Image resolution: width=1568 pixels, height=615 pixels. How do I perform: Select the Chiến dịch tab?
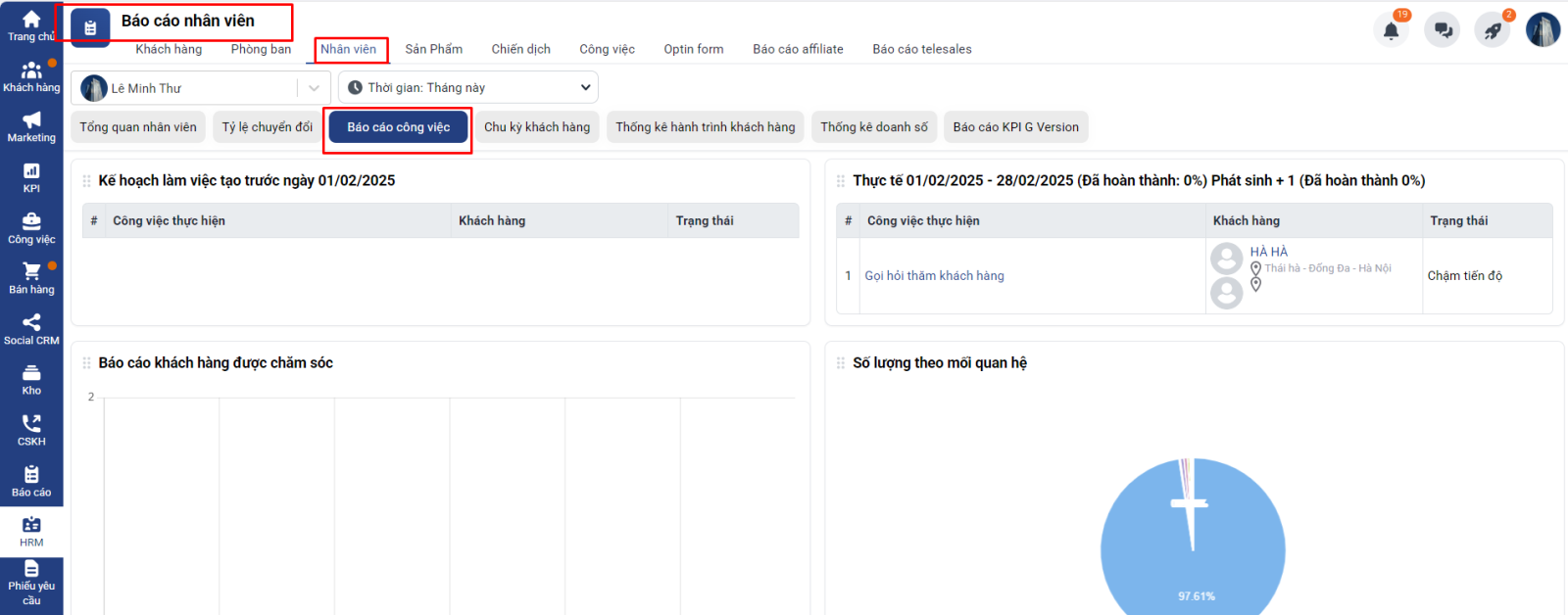(x=520, y=49)
